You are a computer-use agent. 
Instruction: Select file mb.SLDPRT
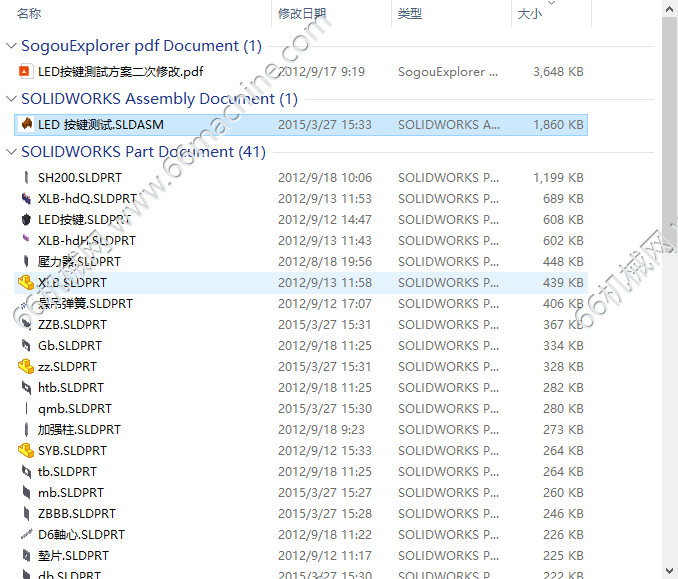tap(71, 493)
